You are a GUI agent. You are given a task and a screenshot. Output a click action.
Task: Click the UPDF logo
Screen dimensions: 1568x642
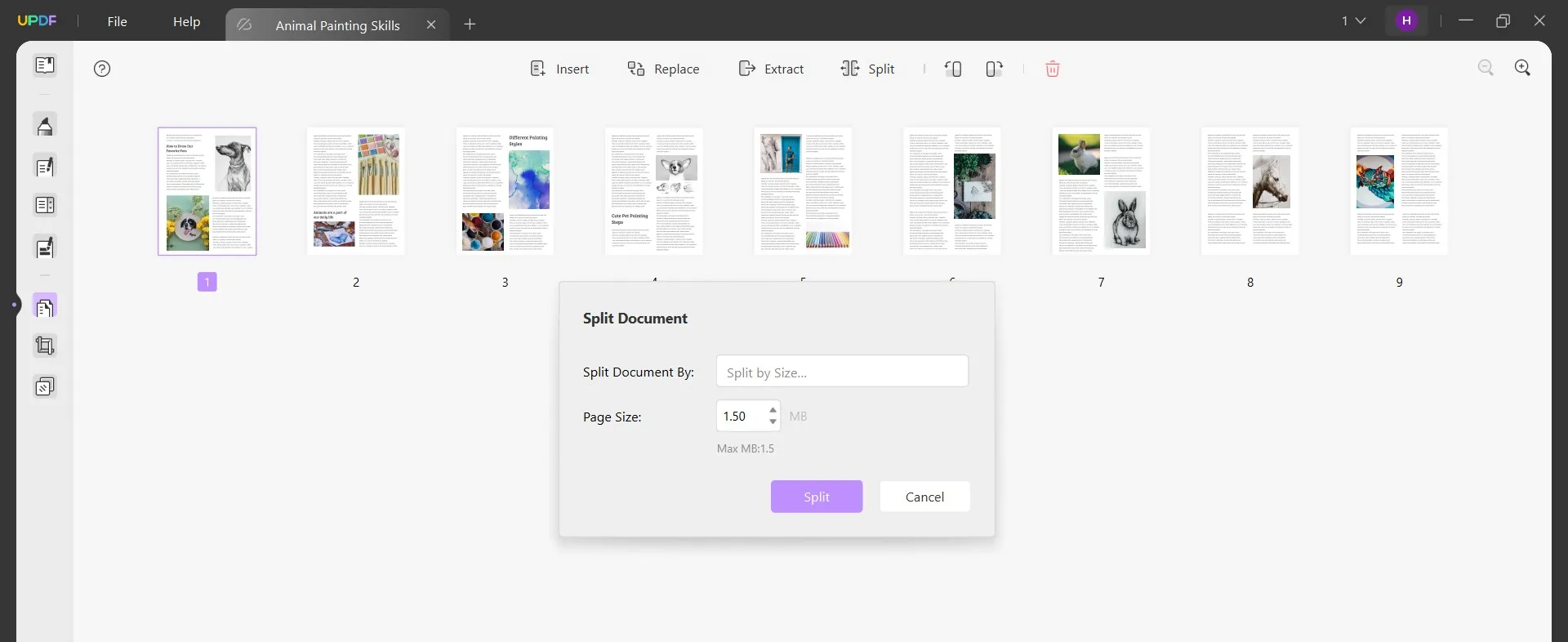37,20
